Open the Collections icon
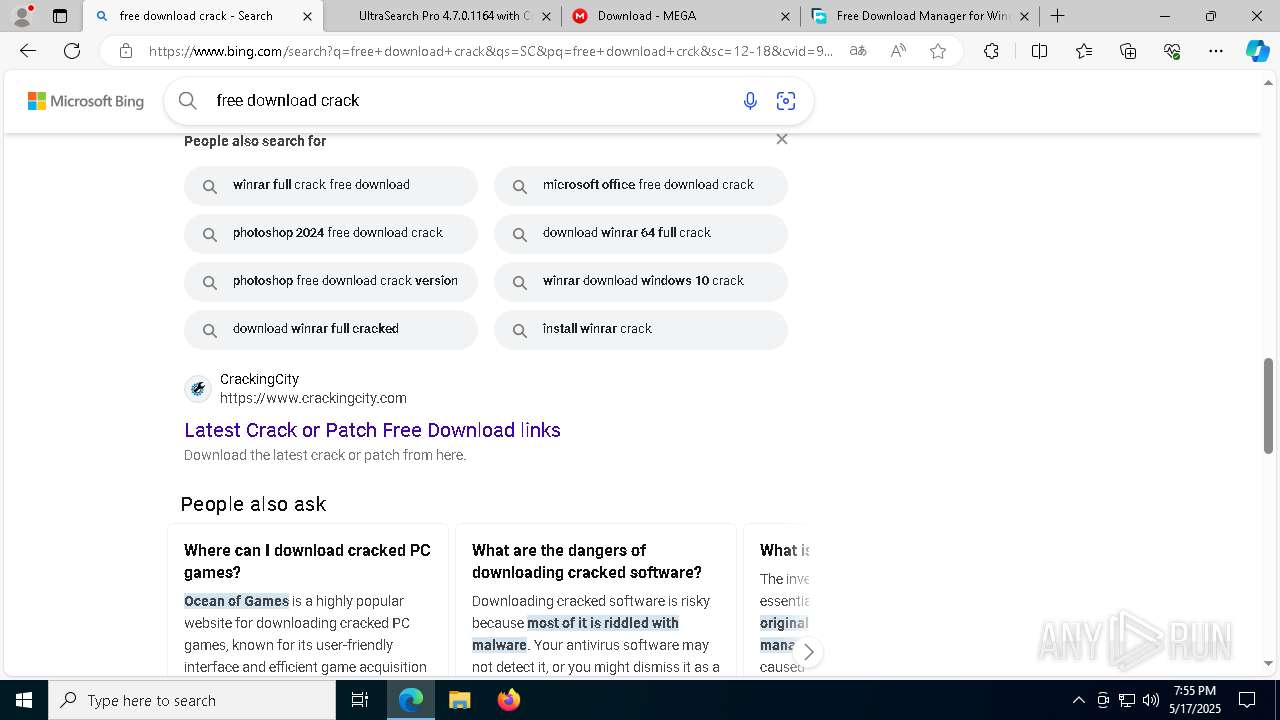The height and width of the screenshot is (720, 1280). [1128, 51]
